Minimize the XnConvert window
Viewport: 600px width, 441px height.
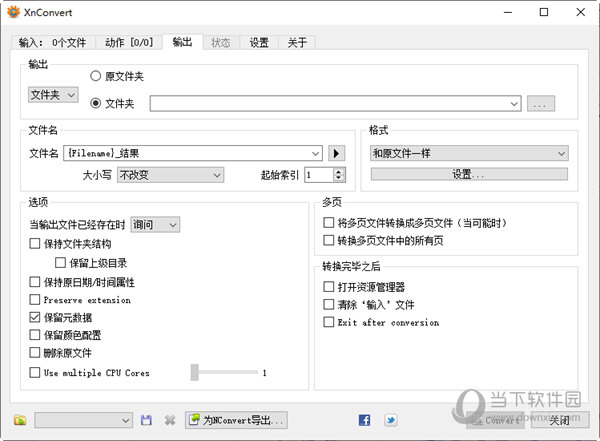[x=508, y=12]
